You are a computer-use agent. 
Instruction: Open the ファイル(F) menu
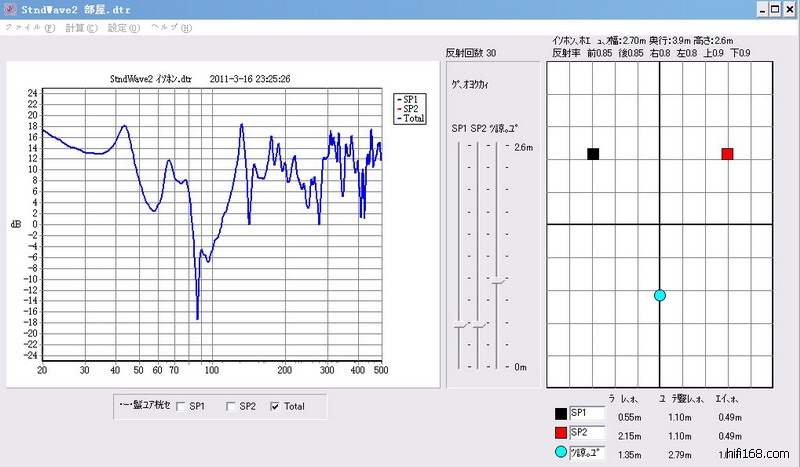click(30, 27)
